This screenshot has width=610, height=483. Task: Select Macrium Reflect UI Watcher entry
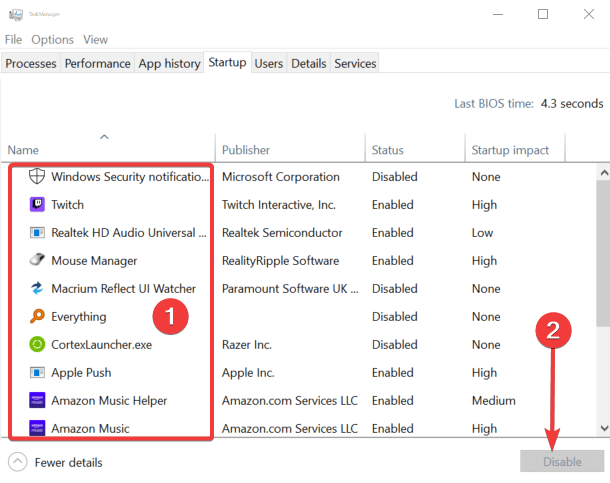(x=123, y=289)
